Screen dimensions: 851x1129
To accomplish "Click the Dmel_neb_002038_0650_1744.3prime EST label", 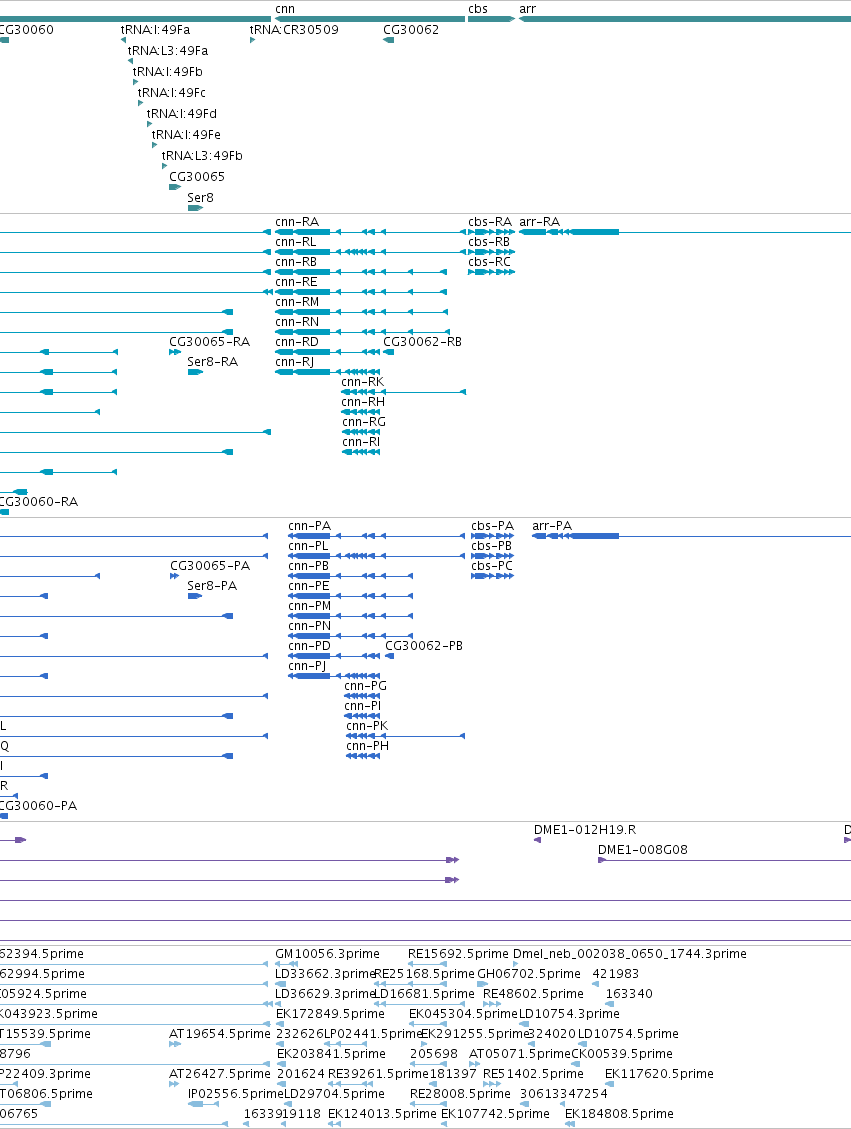I will pyautogui.click(x=629, y=953).
